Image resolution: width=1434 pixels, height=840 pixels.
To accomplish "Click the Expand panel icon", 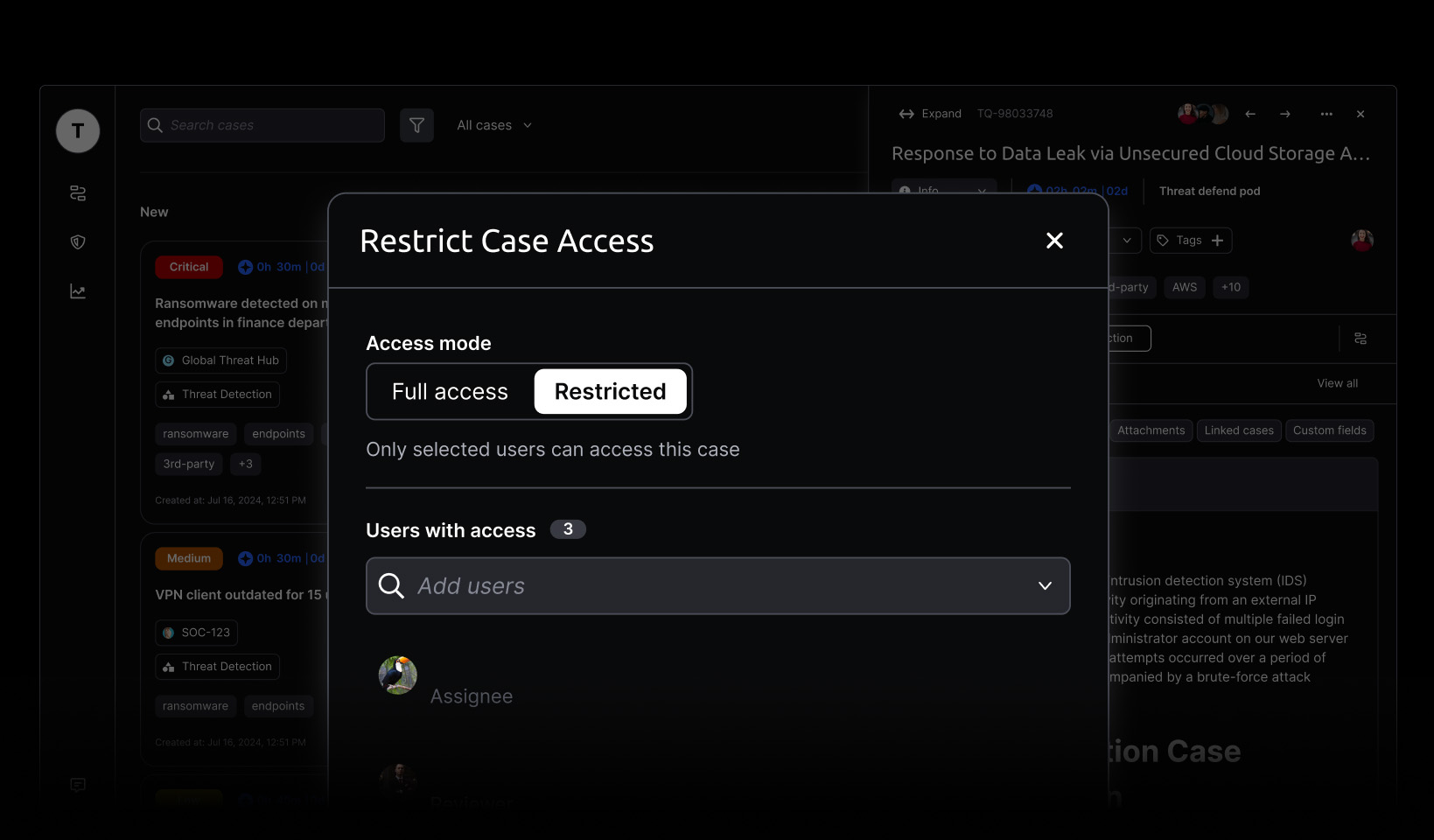I will 906,114.
